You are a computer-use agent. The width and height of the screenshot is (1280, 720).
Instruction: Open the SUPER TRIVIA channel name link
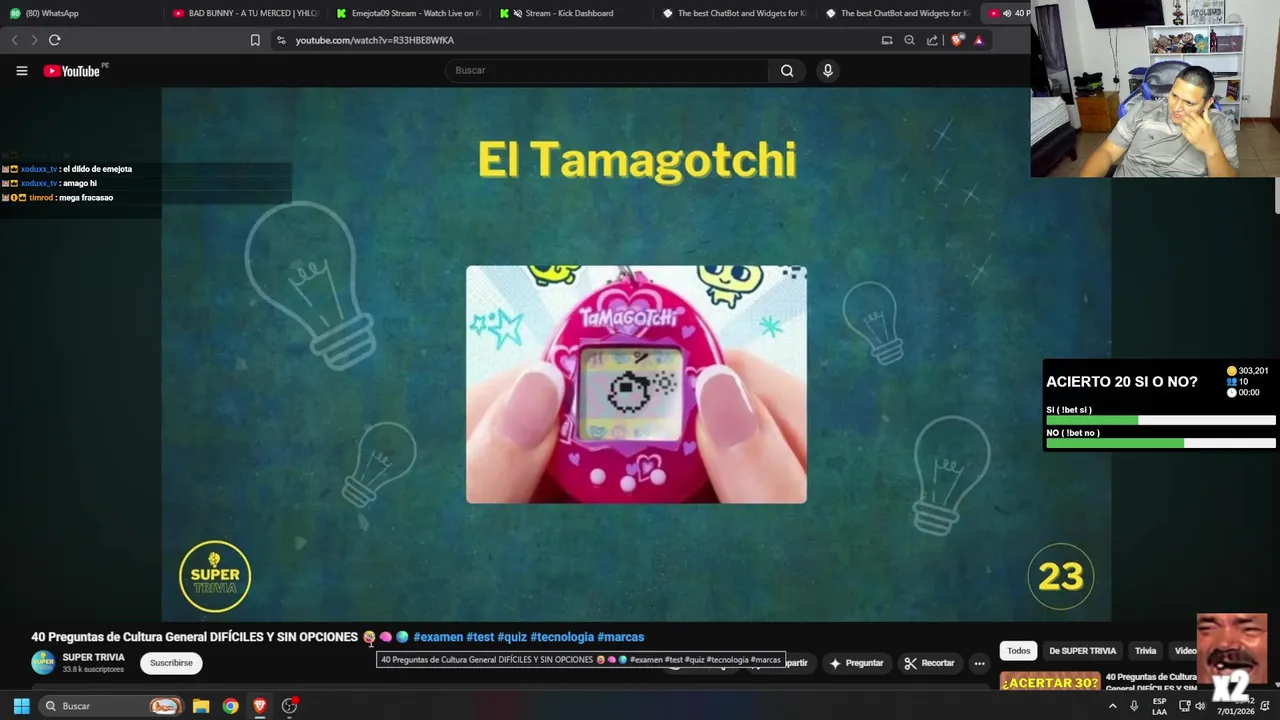(93, 657)
